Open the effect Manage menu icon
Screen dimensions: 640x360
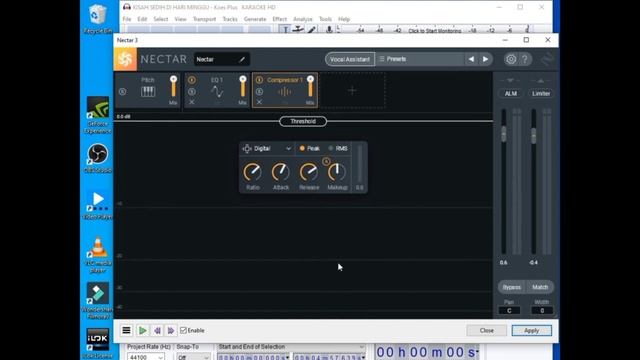coord(127,330)
